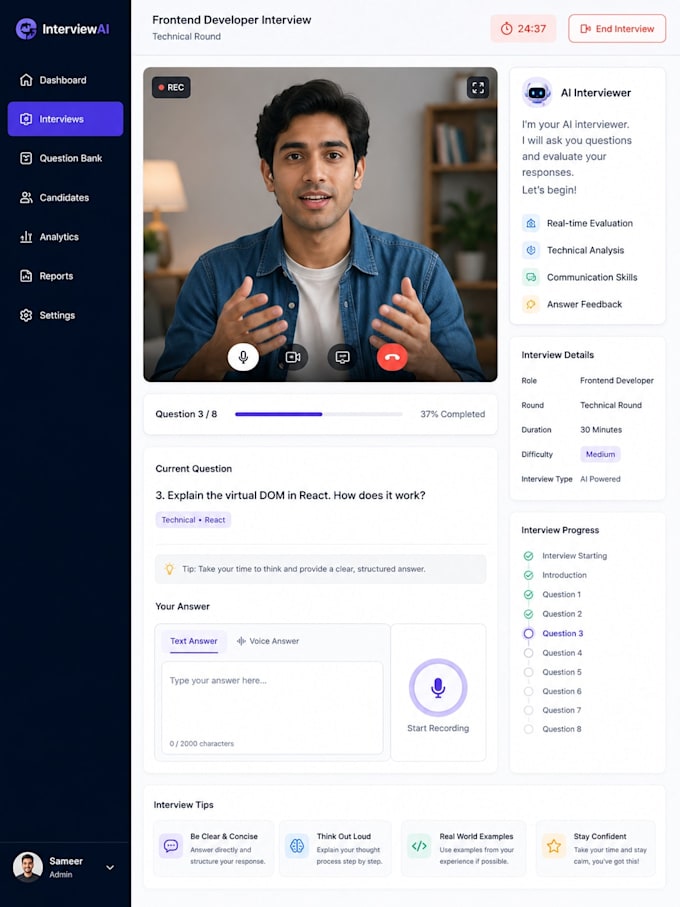
Task: Select Interview Starting progress step
Action: (565, 556)
